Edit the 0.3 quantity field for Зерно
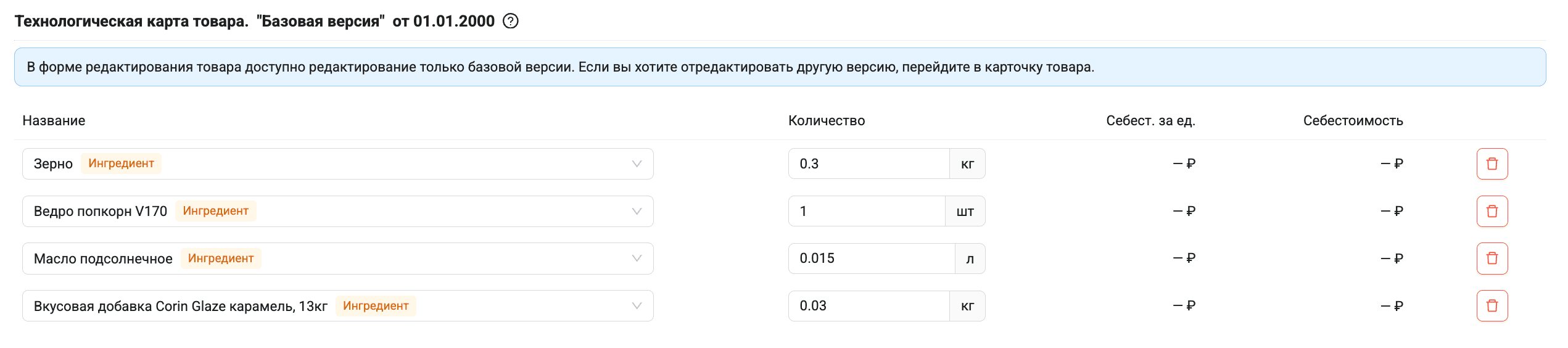1568x348 pixels. pos(869,164)
